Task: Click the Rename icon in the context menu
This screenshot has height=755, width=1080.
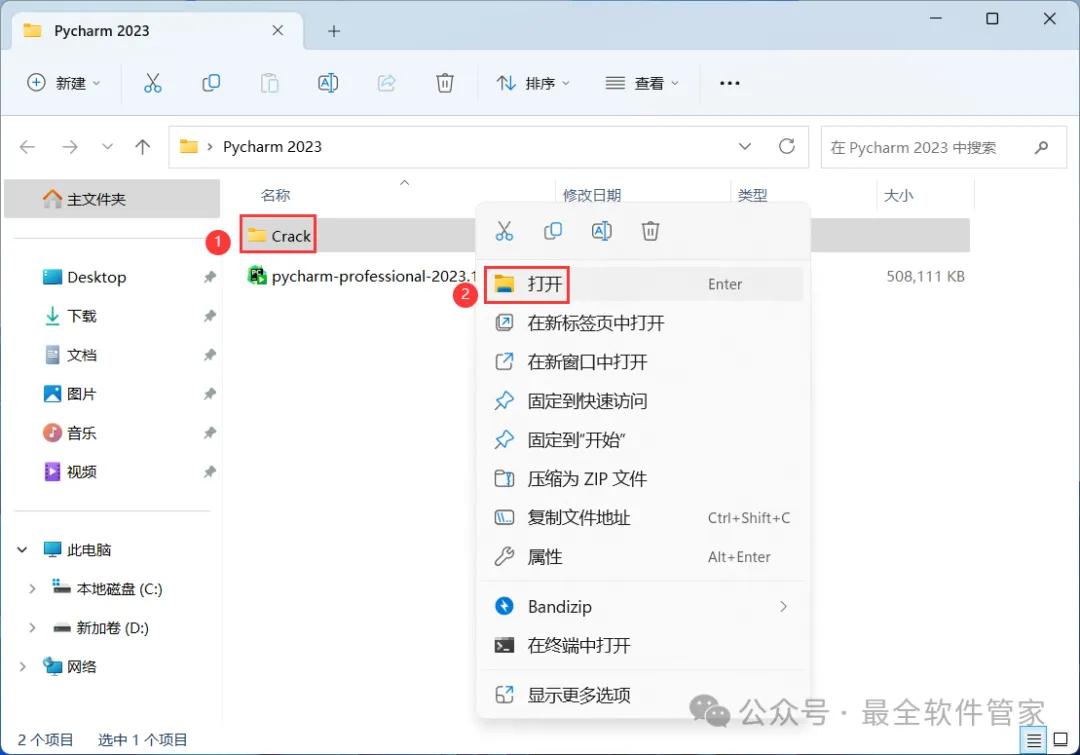Action: point(601,231)
